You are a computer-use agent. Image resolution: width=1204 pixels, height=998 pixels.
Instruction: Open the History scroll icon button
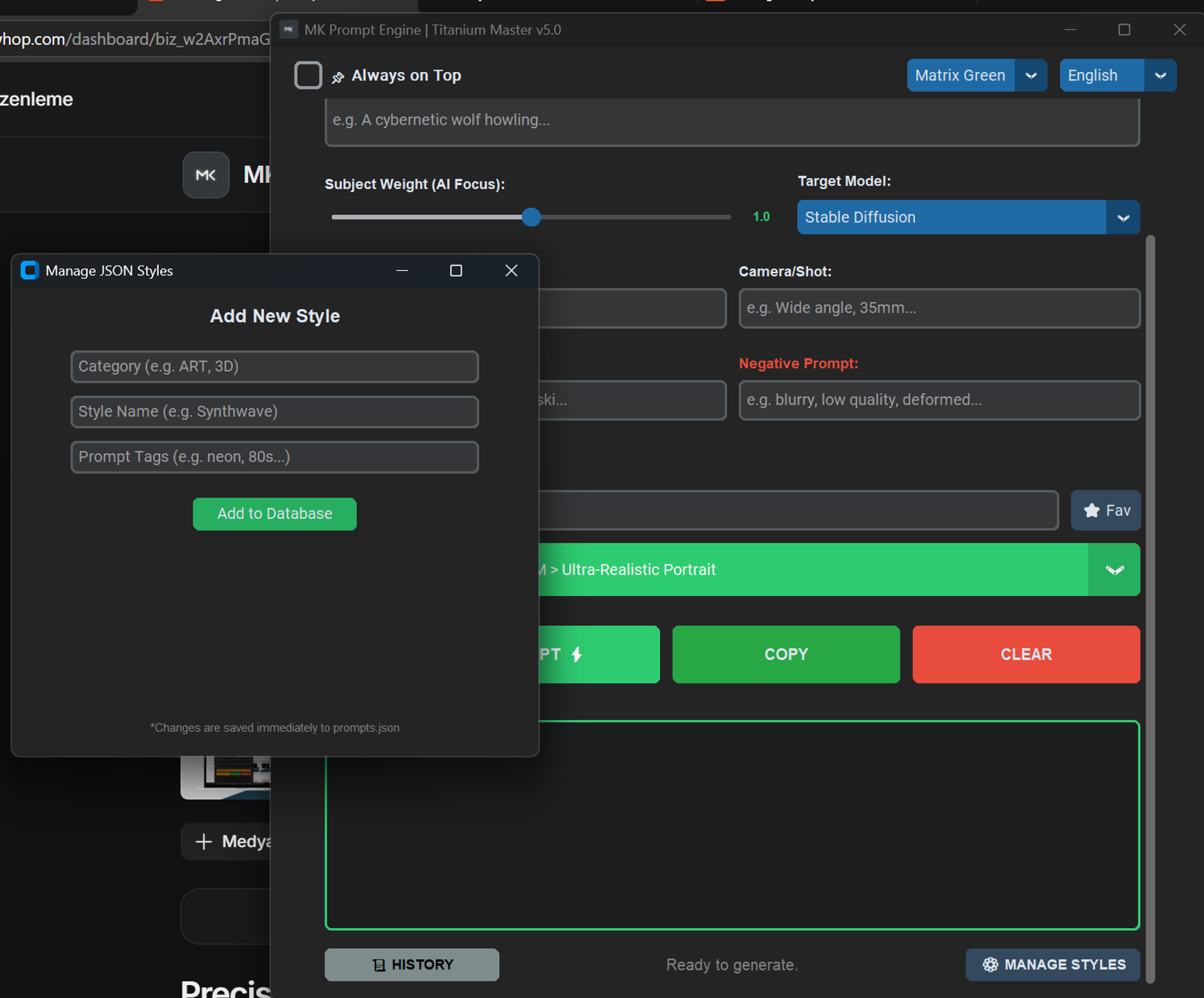coord(412,965)
